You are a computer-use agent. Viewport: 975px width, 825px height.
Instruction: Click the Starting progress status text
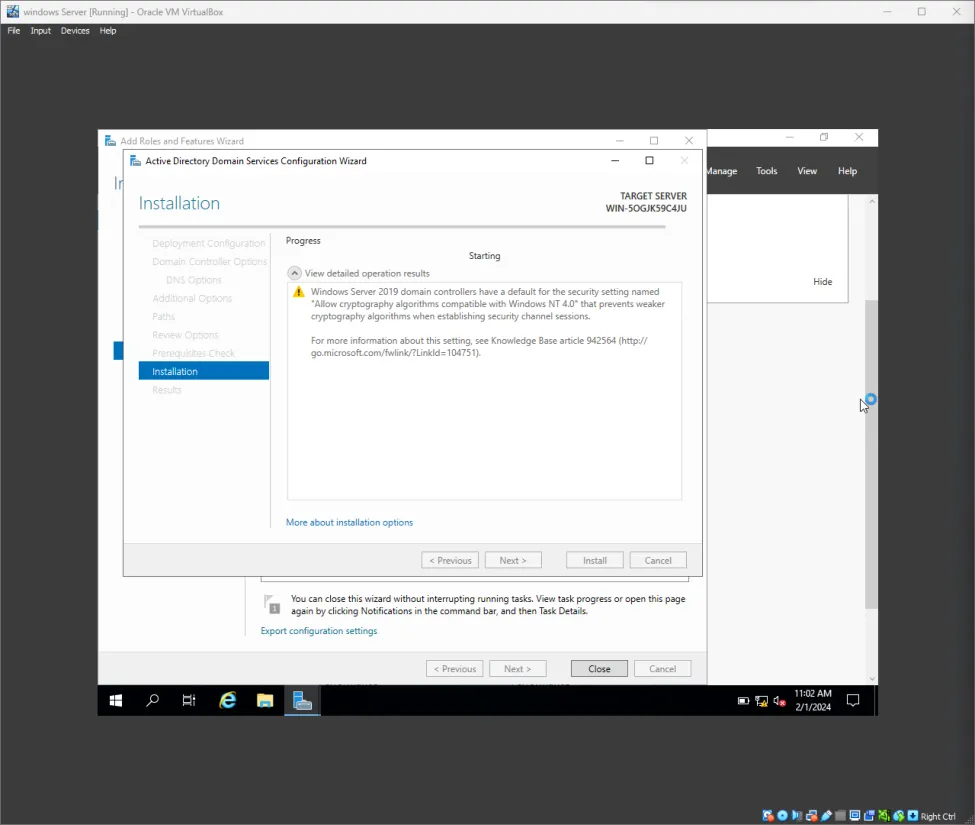[484, 256]
